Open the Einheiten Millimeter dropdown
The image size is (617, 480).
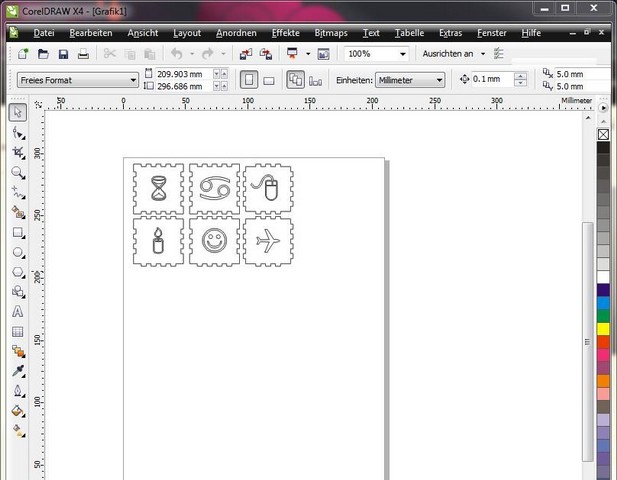point(410,80)
